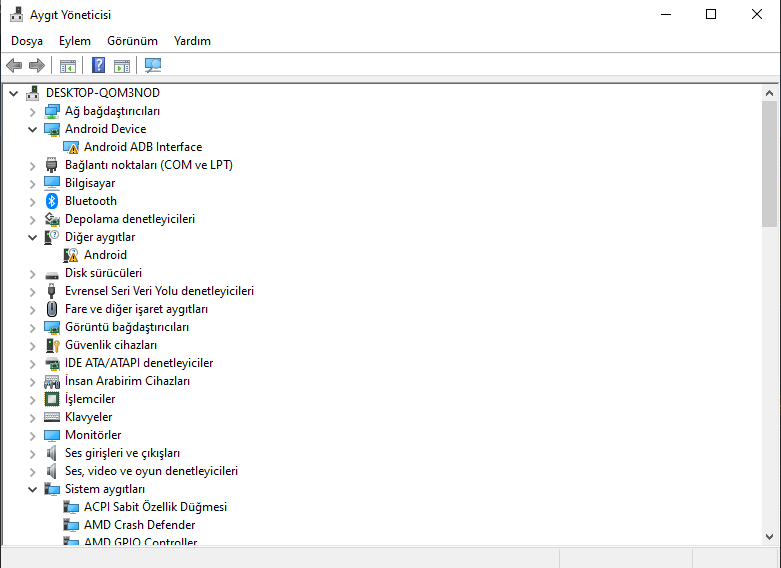This screenshot has width=781, height=568.
Task: Expand Bağlantı noktaları (COM ve LPT)
Action: pyautogui.click(x=32, y=165)
